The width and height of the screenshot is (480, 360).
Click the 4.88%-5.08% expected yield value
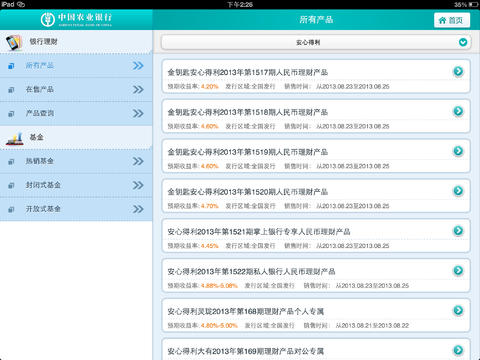coord(219,286)
